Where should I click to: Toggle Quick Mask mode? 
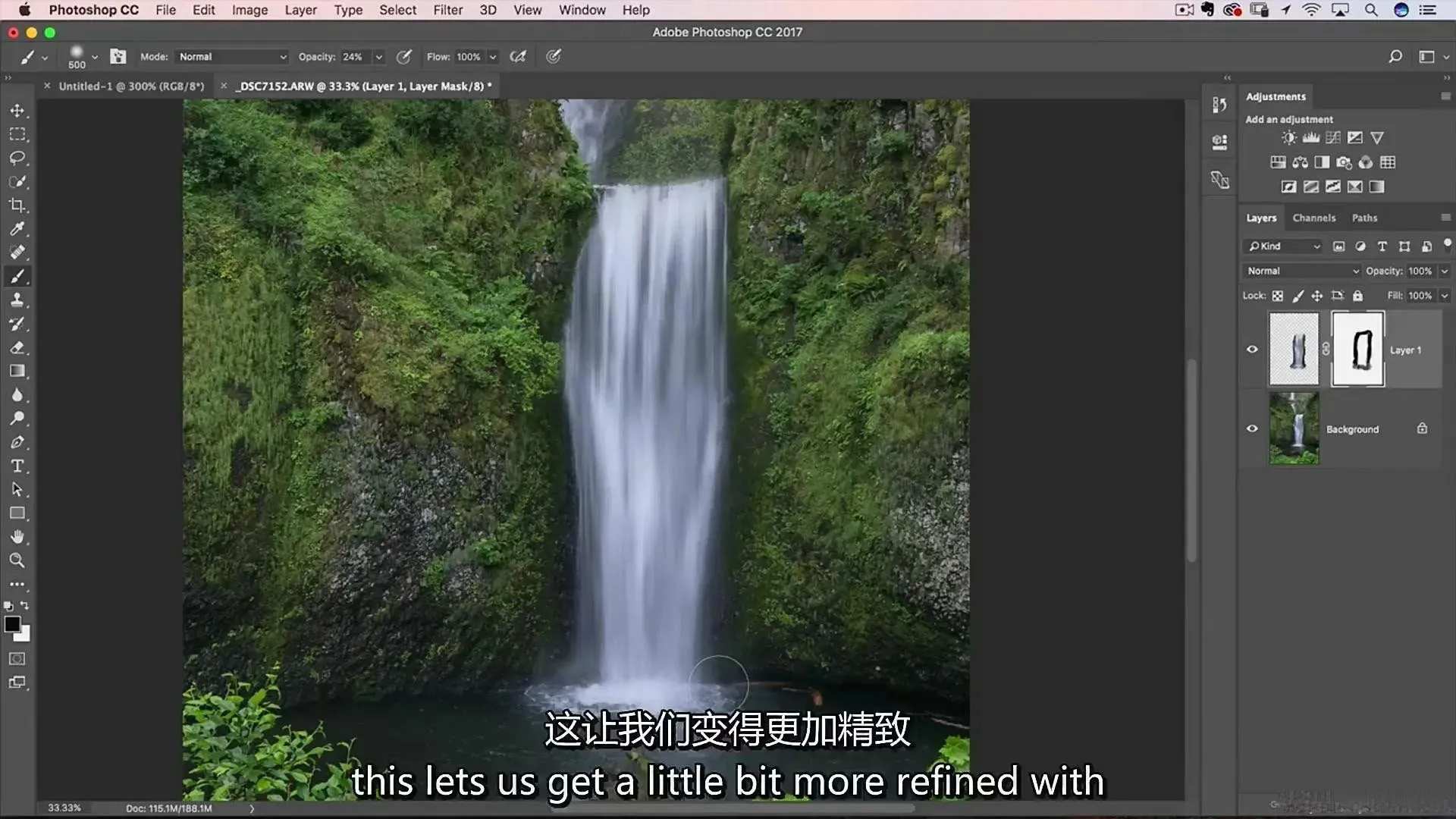click(x=17, y=659)
